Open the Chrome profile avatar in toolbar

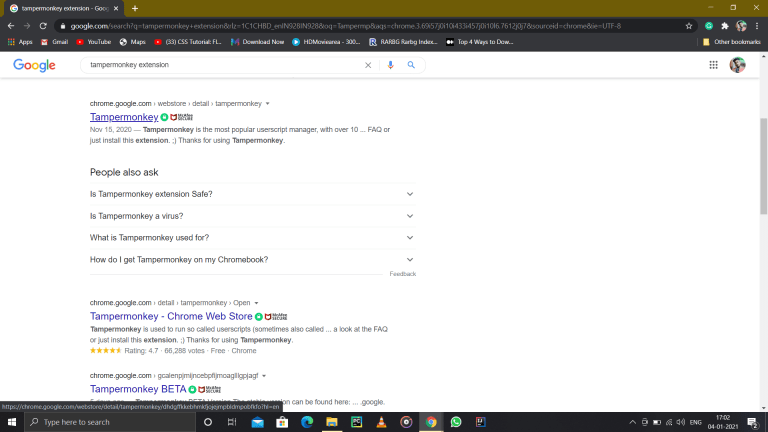point(741,26)
